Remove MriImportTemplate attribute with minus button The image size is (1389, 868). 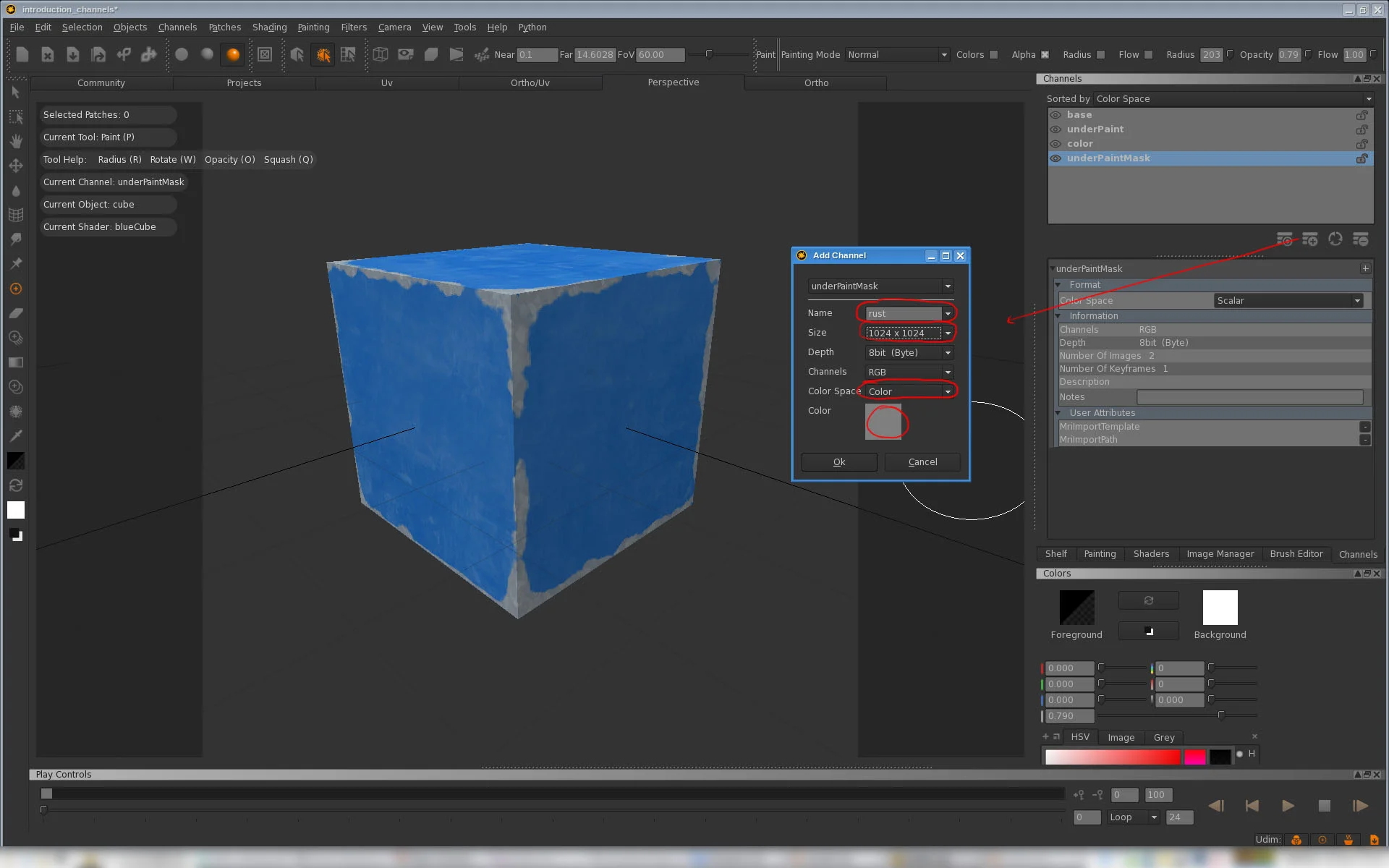(x=1365, y=427)
